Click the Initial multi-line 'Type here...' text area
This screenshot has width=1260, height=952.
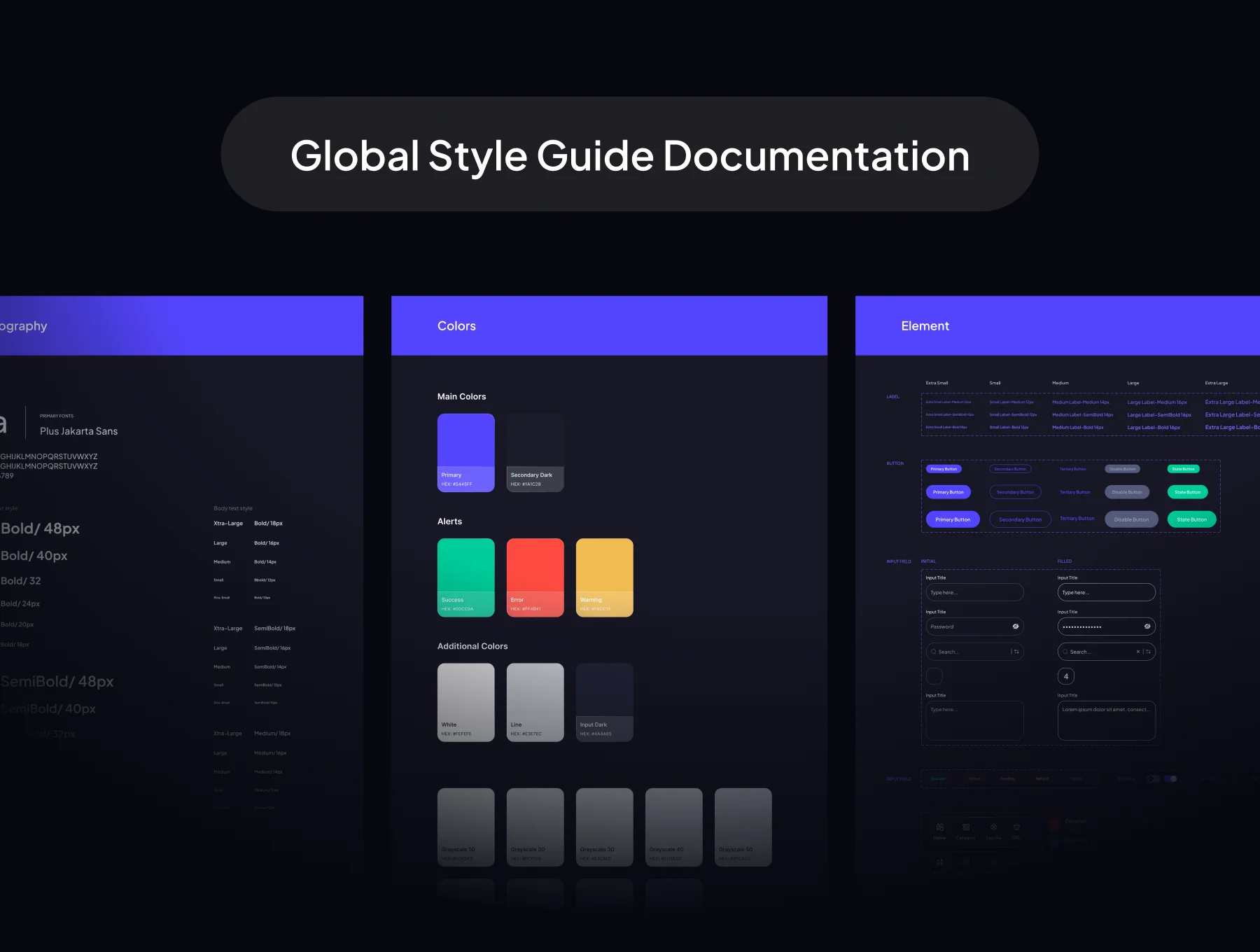[975, 720]
